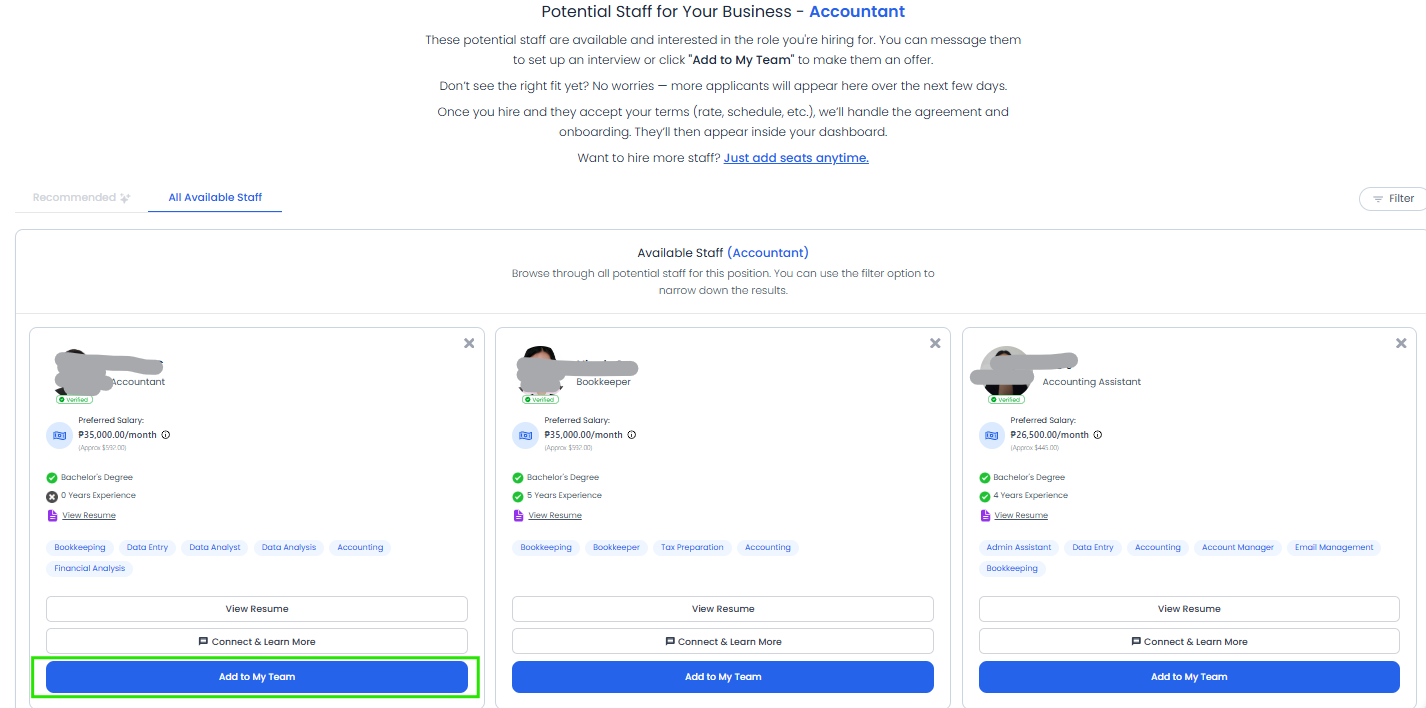Add the Accounting Assistant to my team
This screenshot has height=708, width=1426.
tap(1189, 677)
